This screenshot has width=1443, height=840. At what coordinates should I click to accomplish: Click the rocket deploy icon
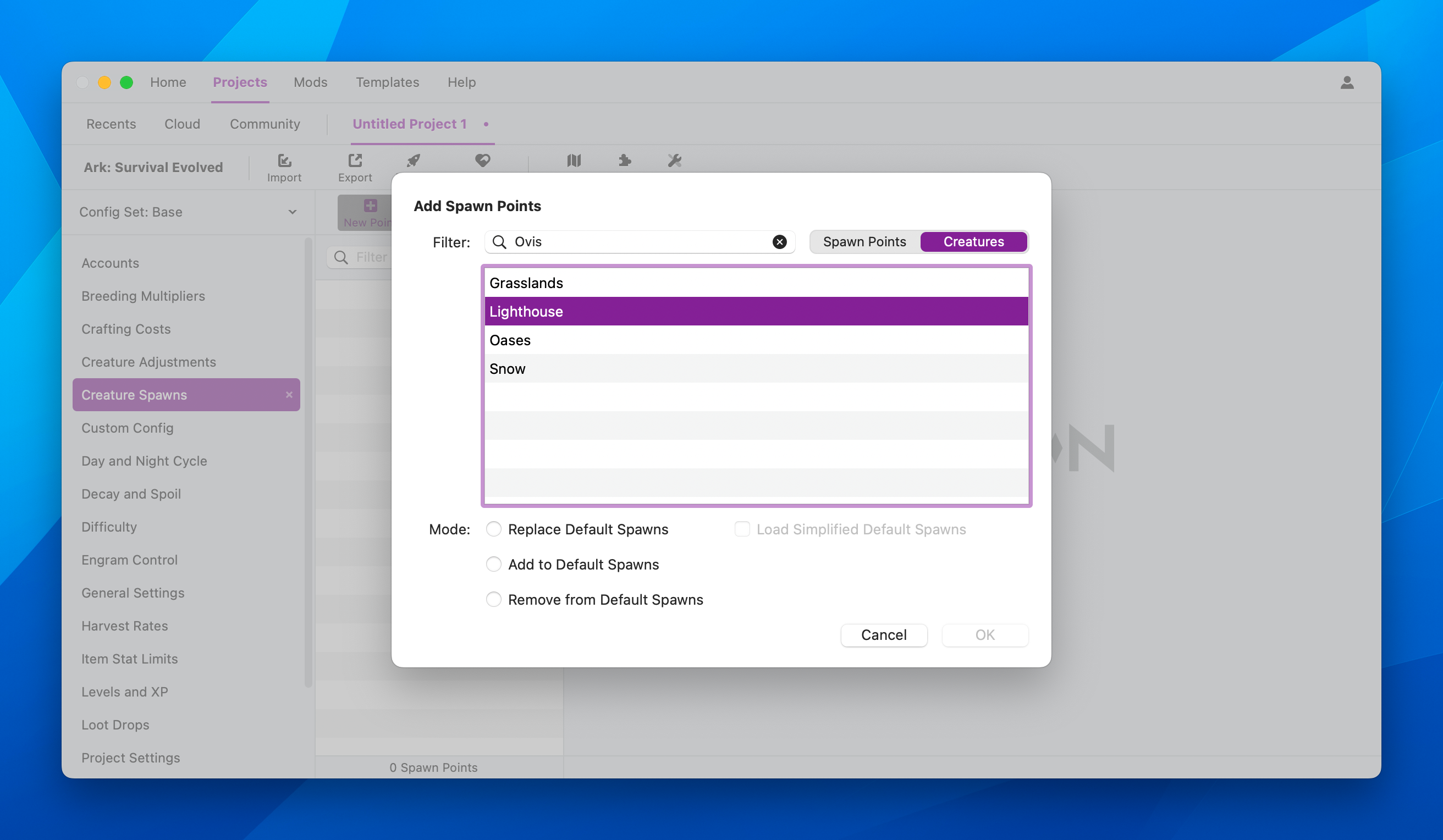point(414,161)
